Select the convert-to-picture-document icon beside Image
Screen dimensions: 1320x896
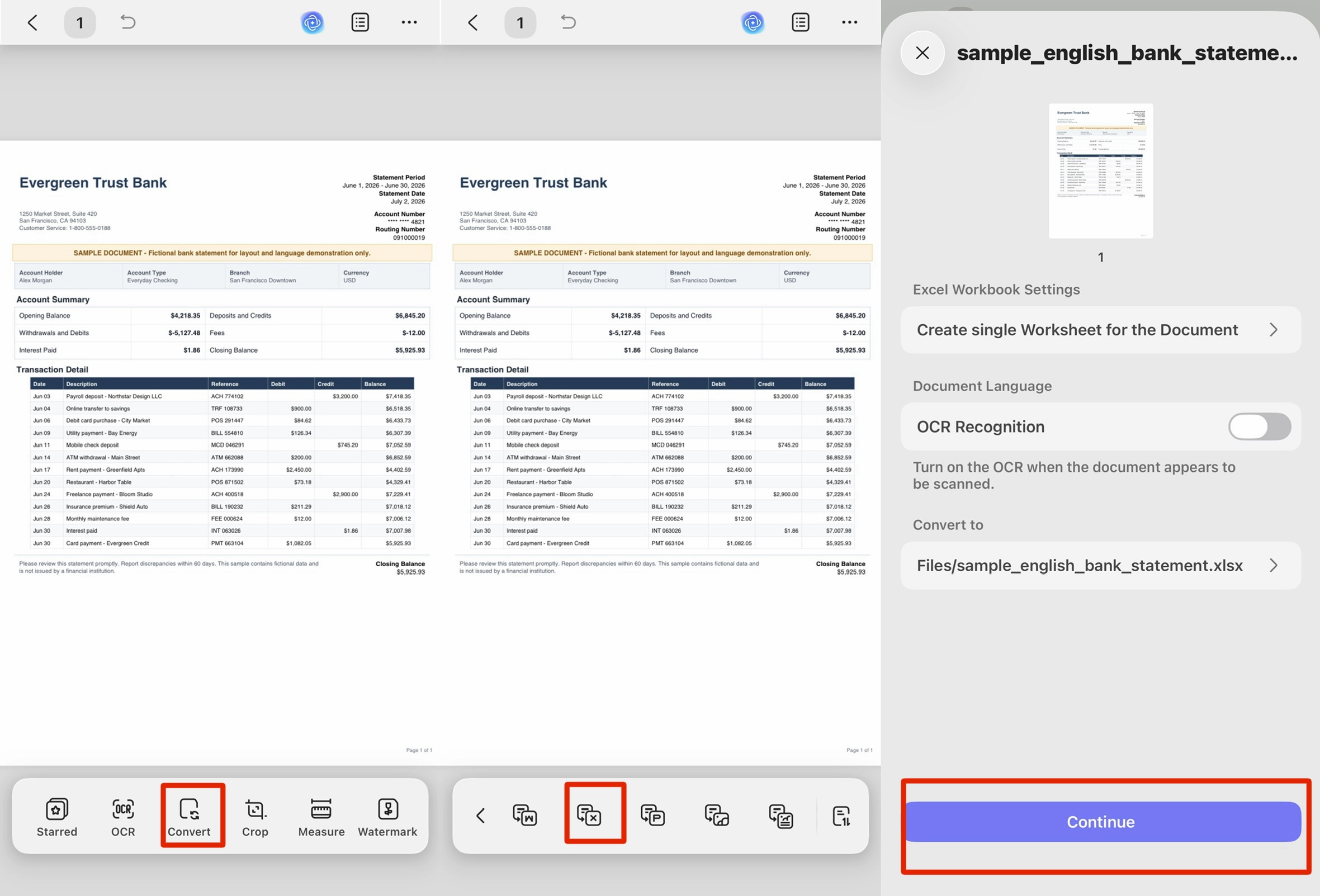pyautogui.click(x=781, y=816)
